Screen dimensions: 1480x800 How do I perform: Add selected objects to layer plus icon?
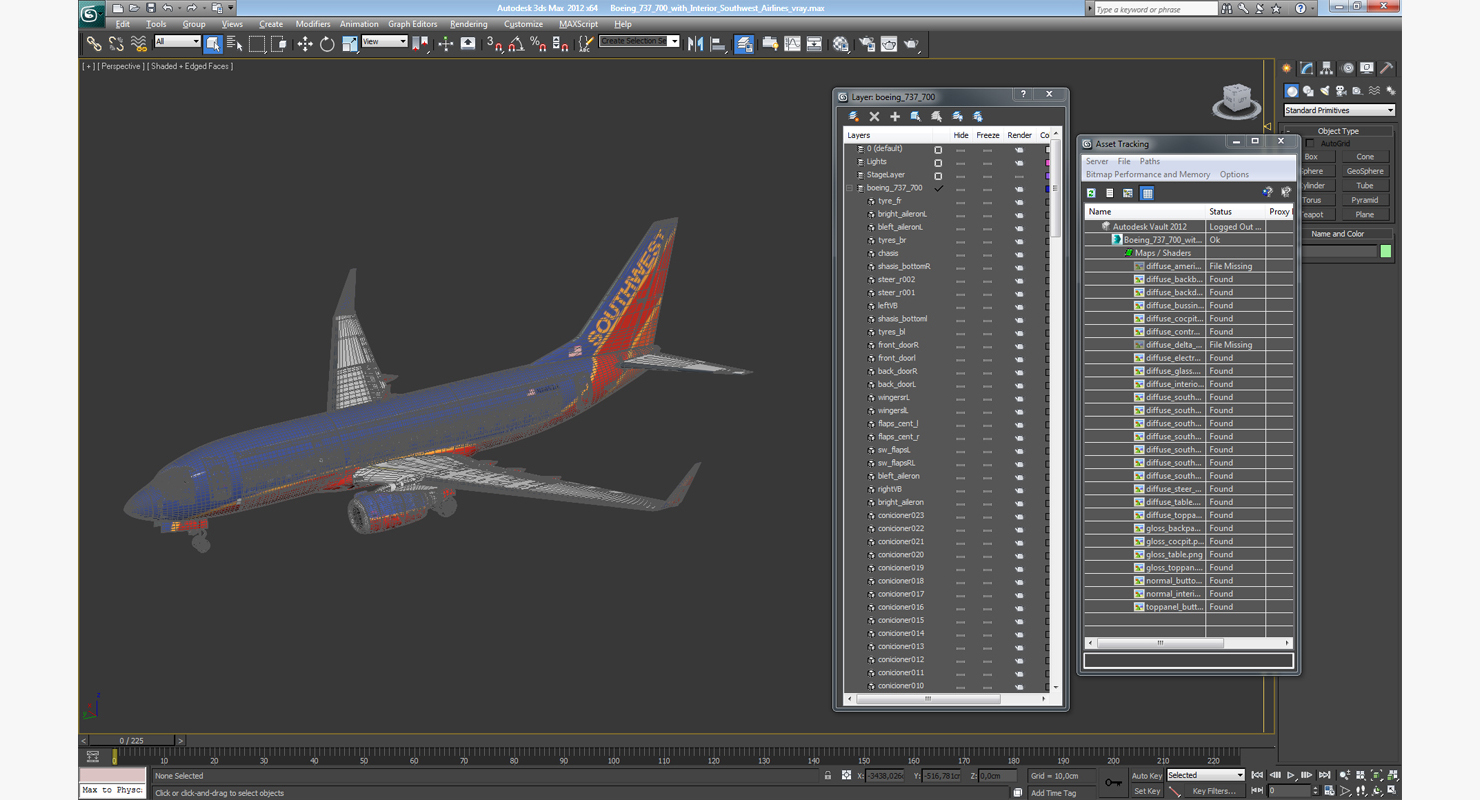895,117
